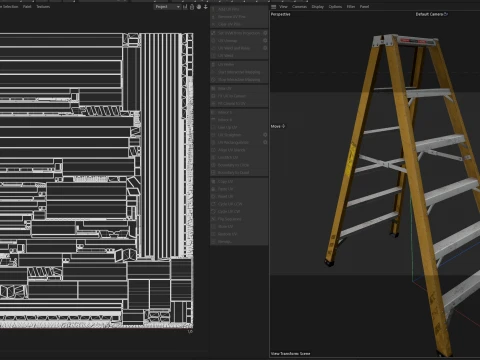Open the viewport Cameras menu
The image size is (480, 360).
coord(299,7)
